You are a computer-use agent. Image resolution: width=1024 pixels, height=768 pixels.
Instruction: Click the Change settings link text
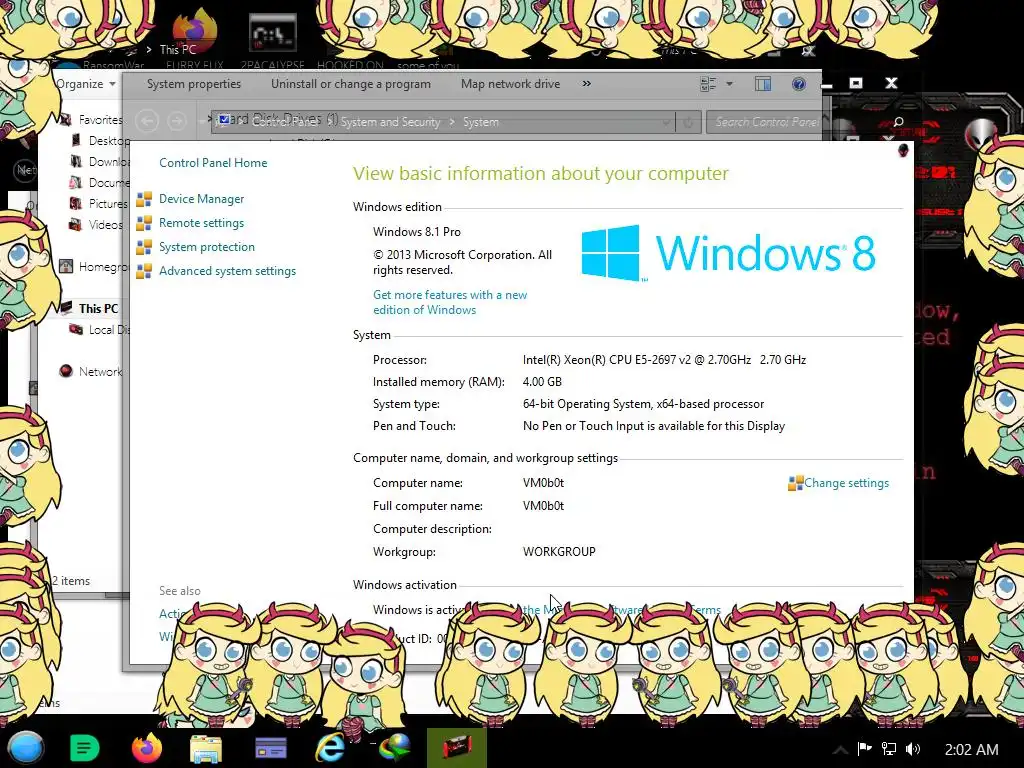pos(846,483)
